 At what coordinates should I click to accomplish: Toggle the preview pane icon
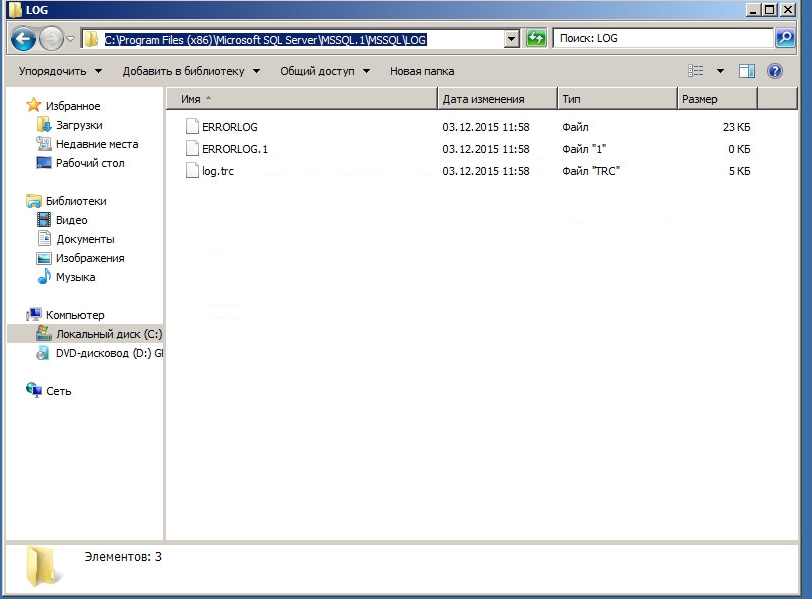746,71
